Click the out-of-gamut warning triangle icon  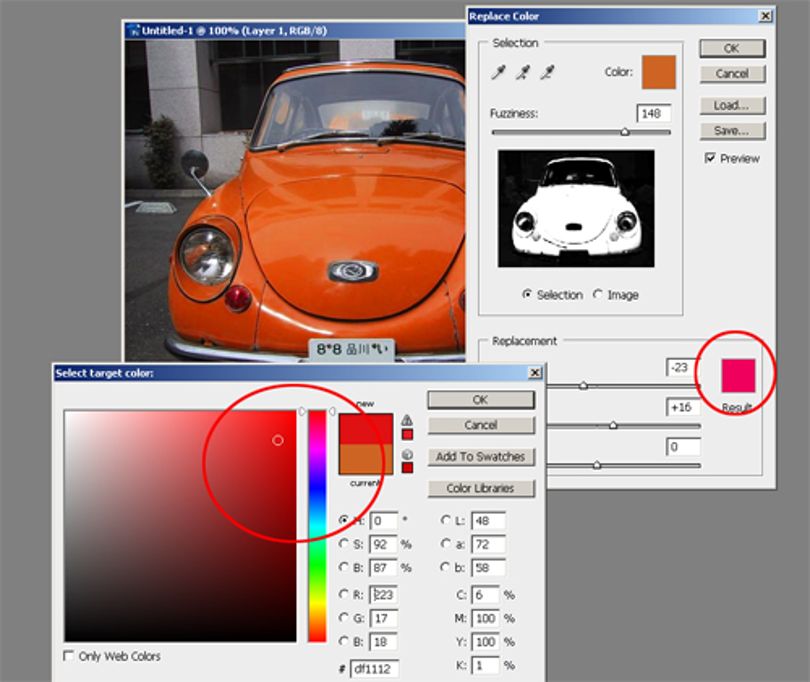[407, 420]
